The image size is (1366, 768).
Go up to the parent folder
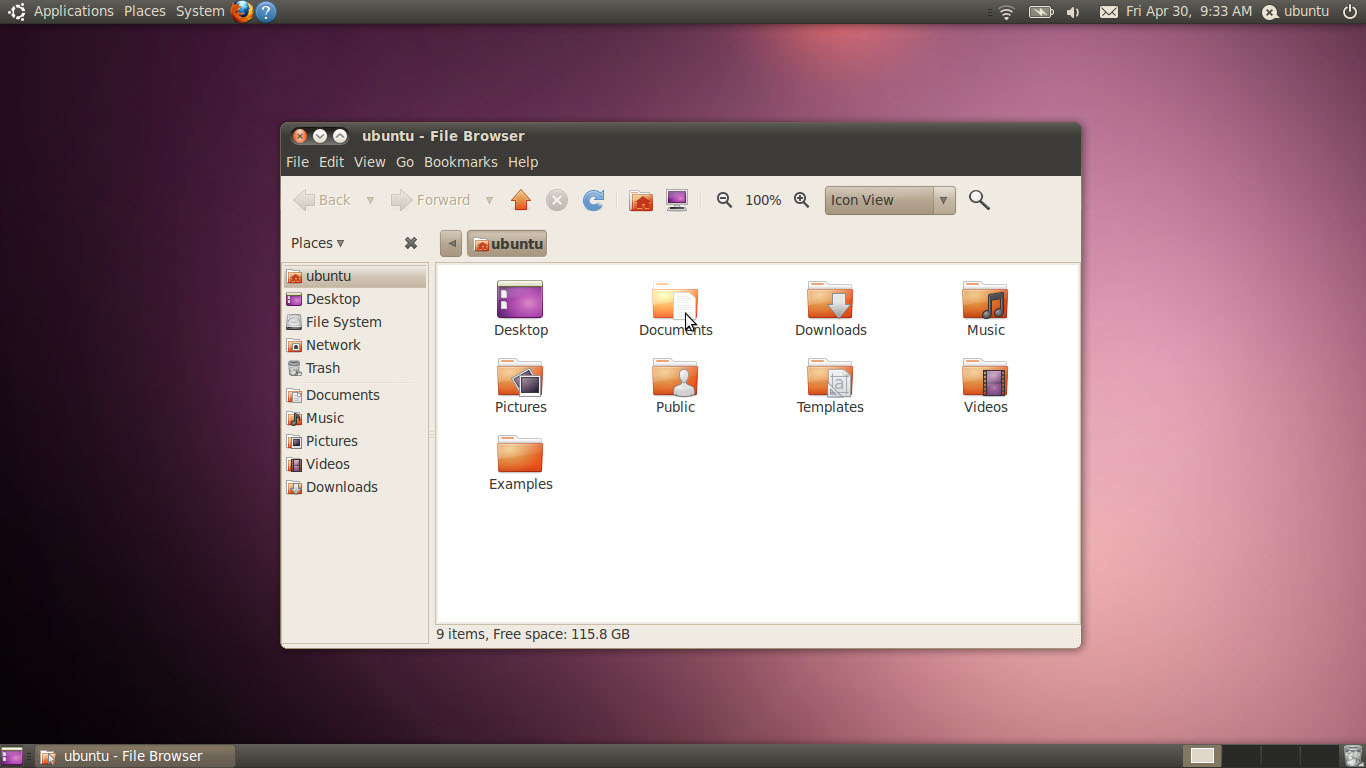pyautogui.click(x=520, y=200)
